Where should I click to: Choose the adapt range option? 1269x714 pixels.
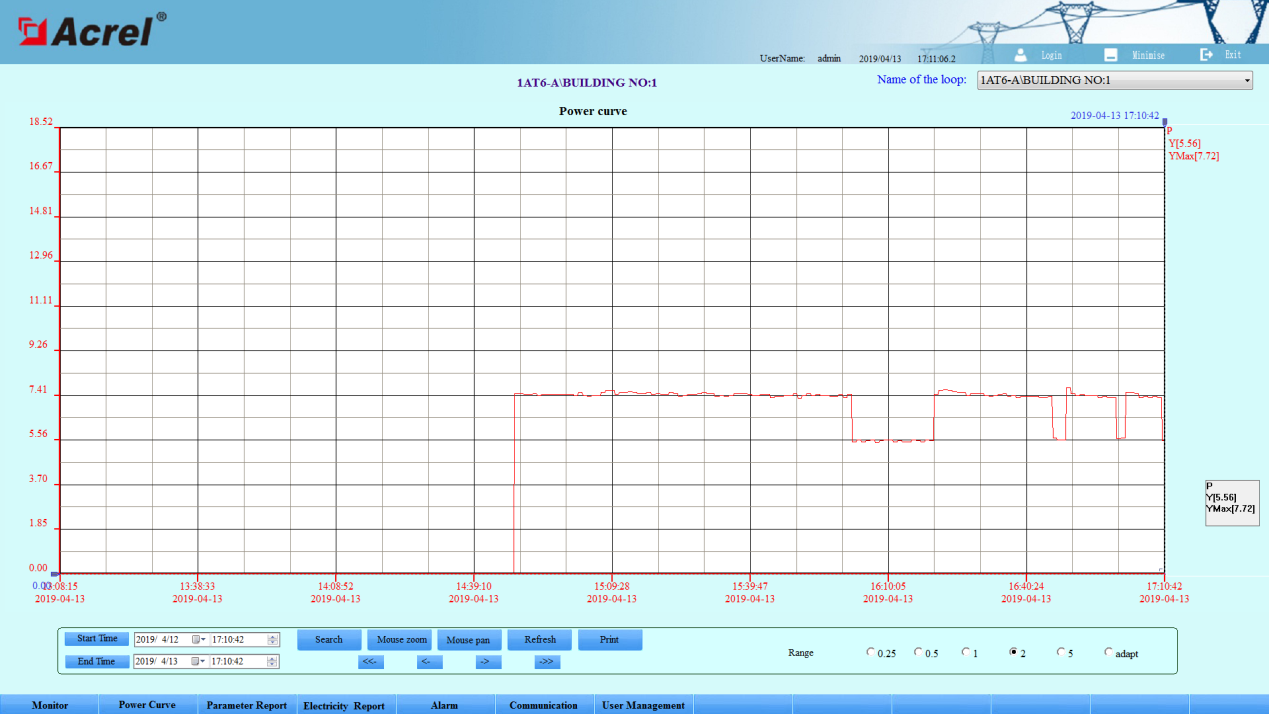point(1108,653)
